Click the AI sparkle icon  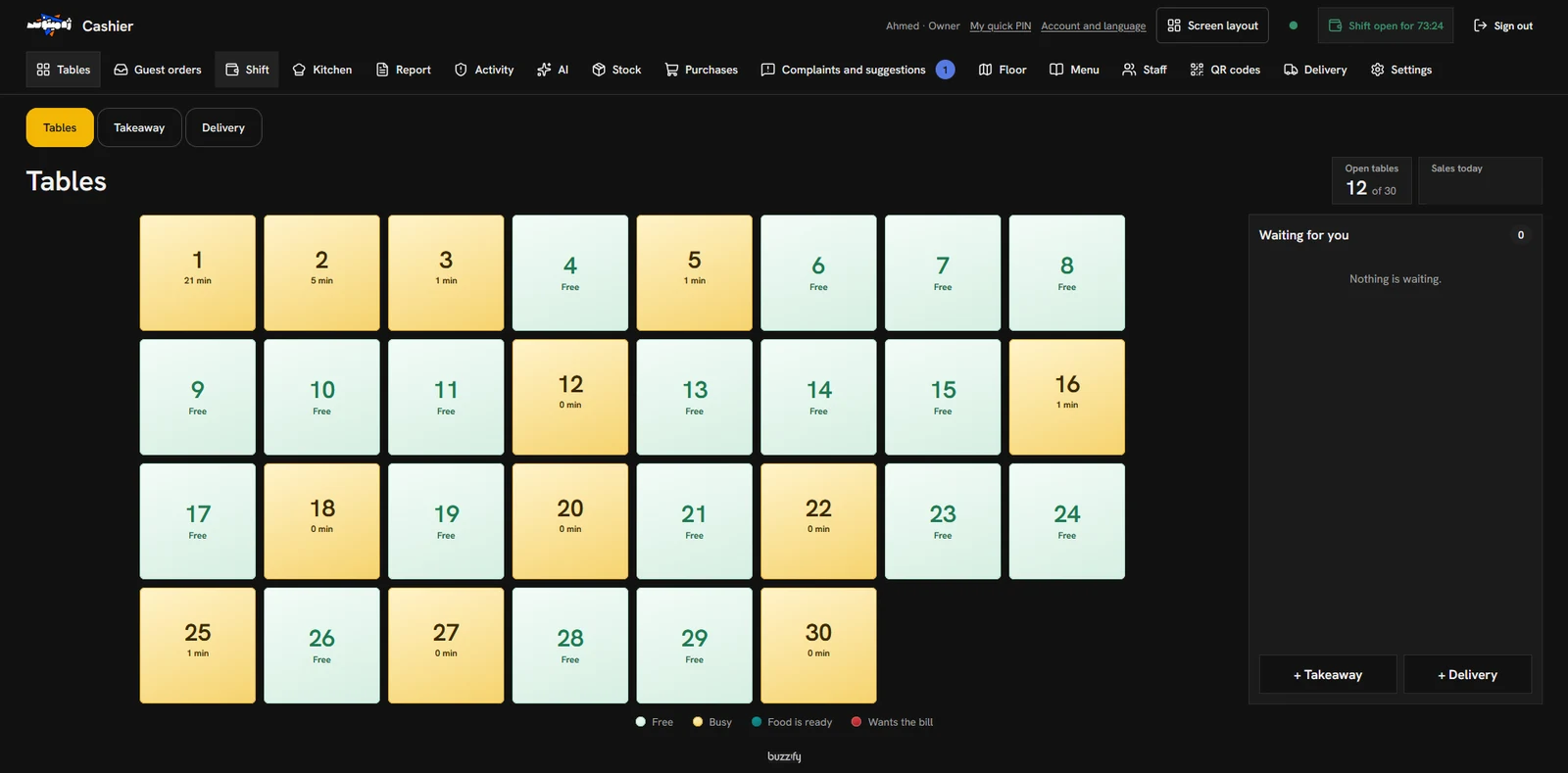pyautogui.click(x=544, y=70)
